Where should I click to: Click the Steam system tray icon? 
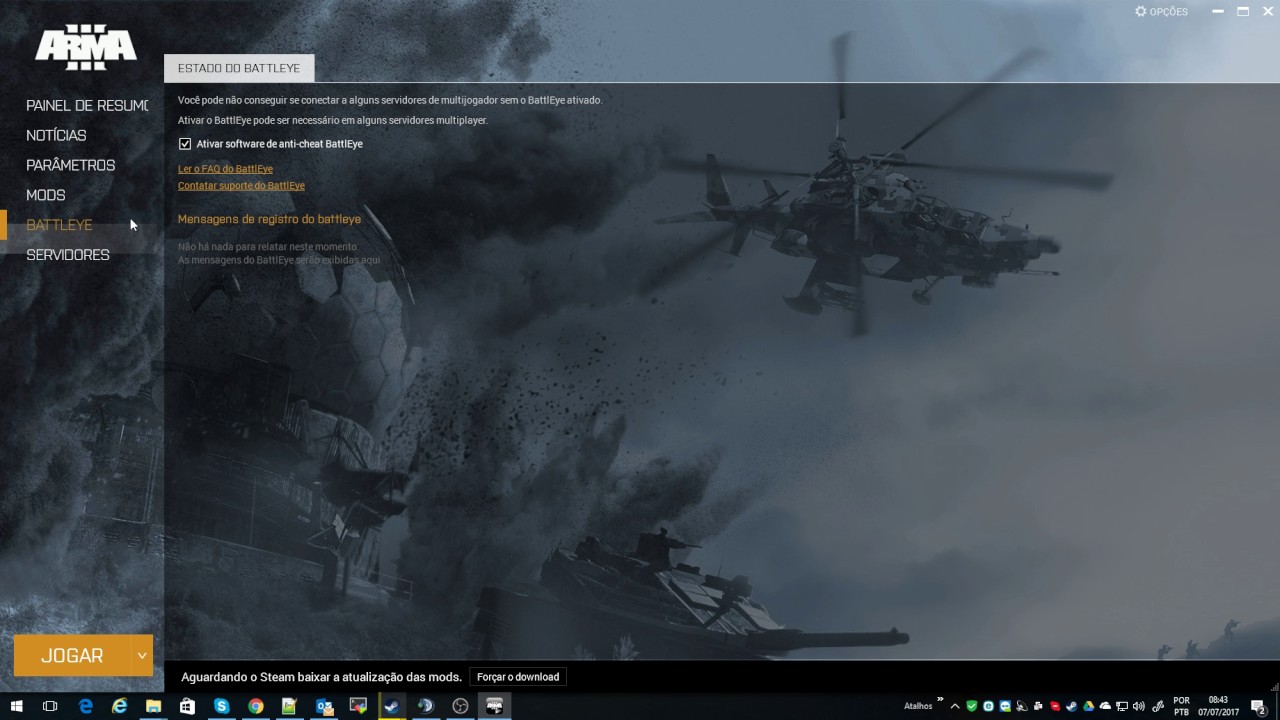[x=1071, y=706]
